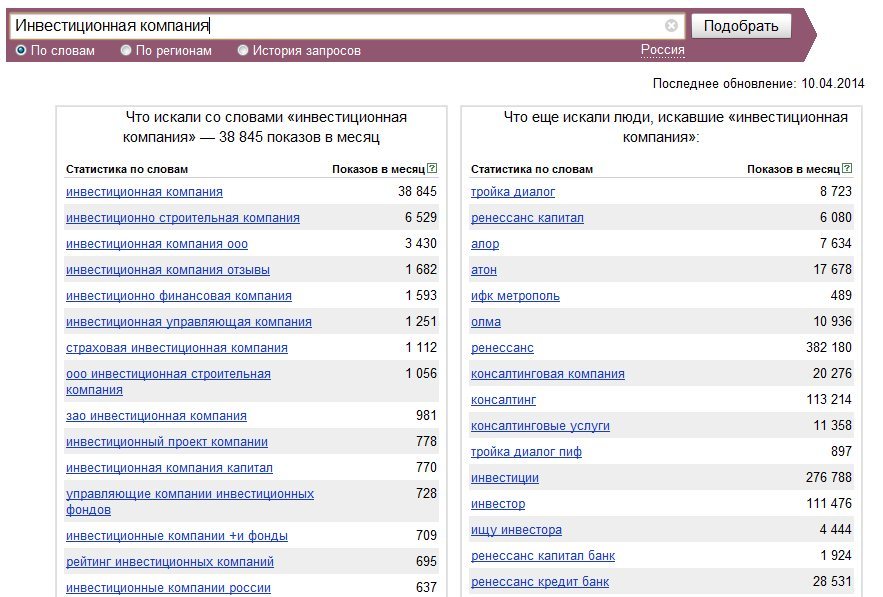Open 'консалтинговая компания' query link
The image size is (883, 597).
(547, 374)
